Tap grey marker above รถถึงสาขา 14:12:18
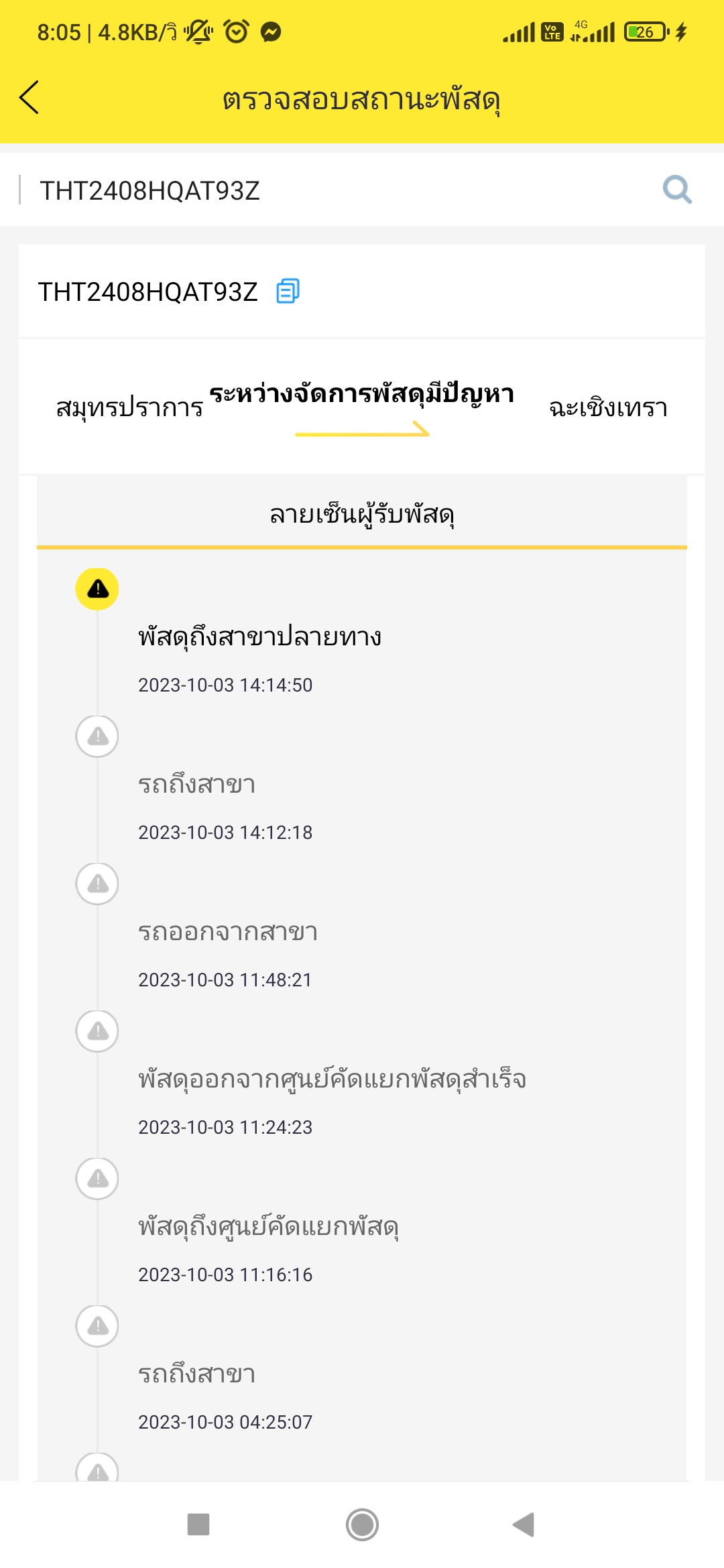 coord(97,736)
